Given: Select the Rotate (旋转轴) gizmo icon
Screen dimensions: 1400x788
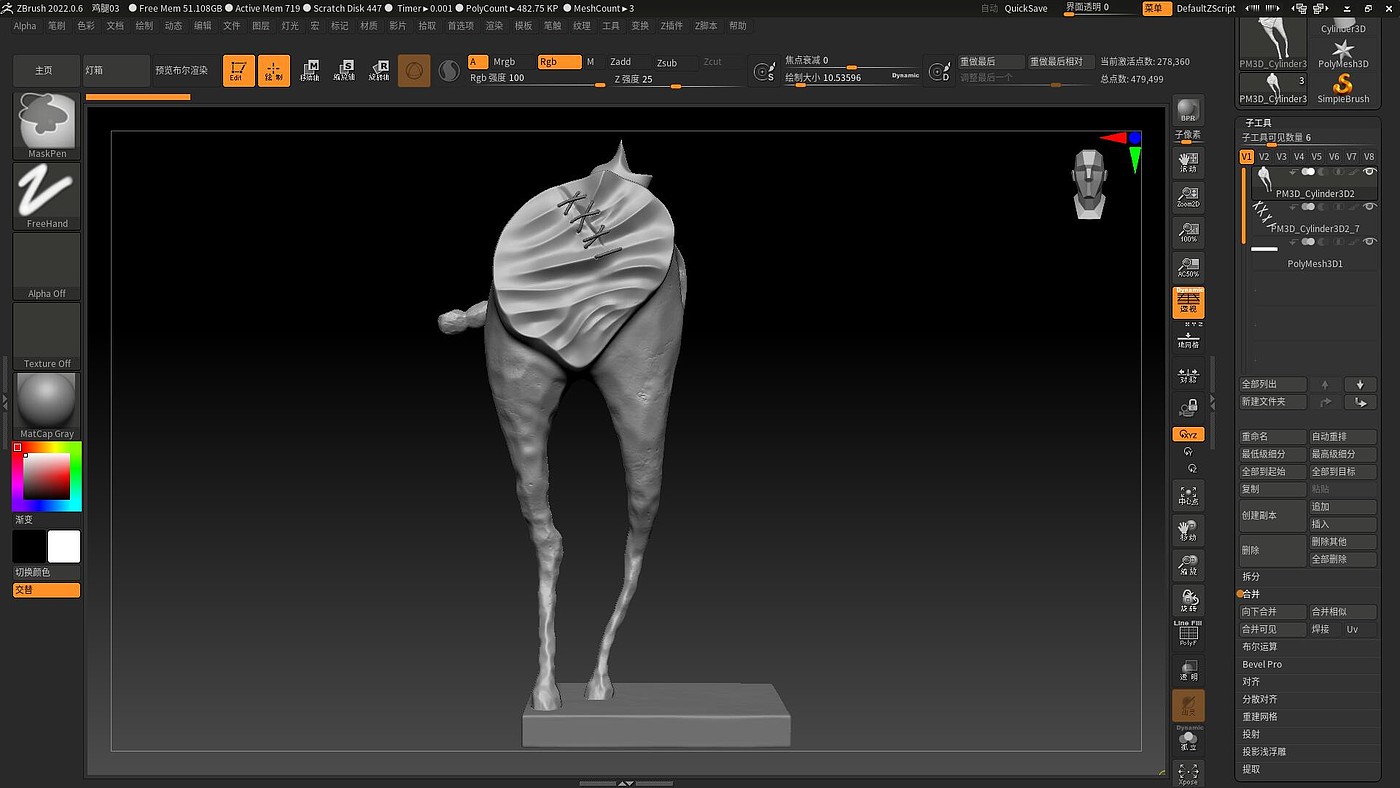Looking at the screenshot, I should coord(379,70).
